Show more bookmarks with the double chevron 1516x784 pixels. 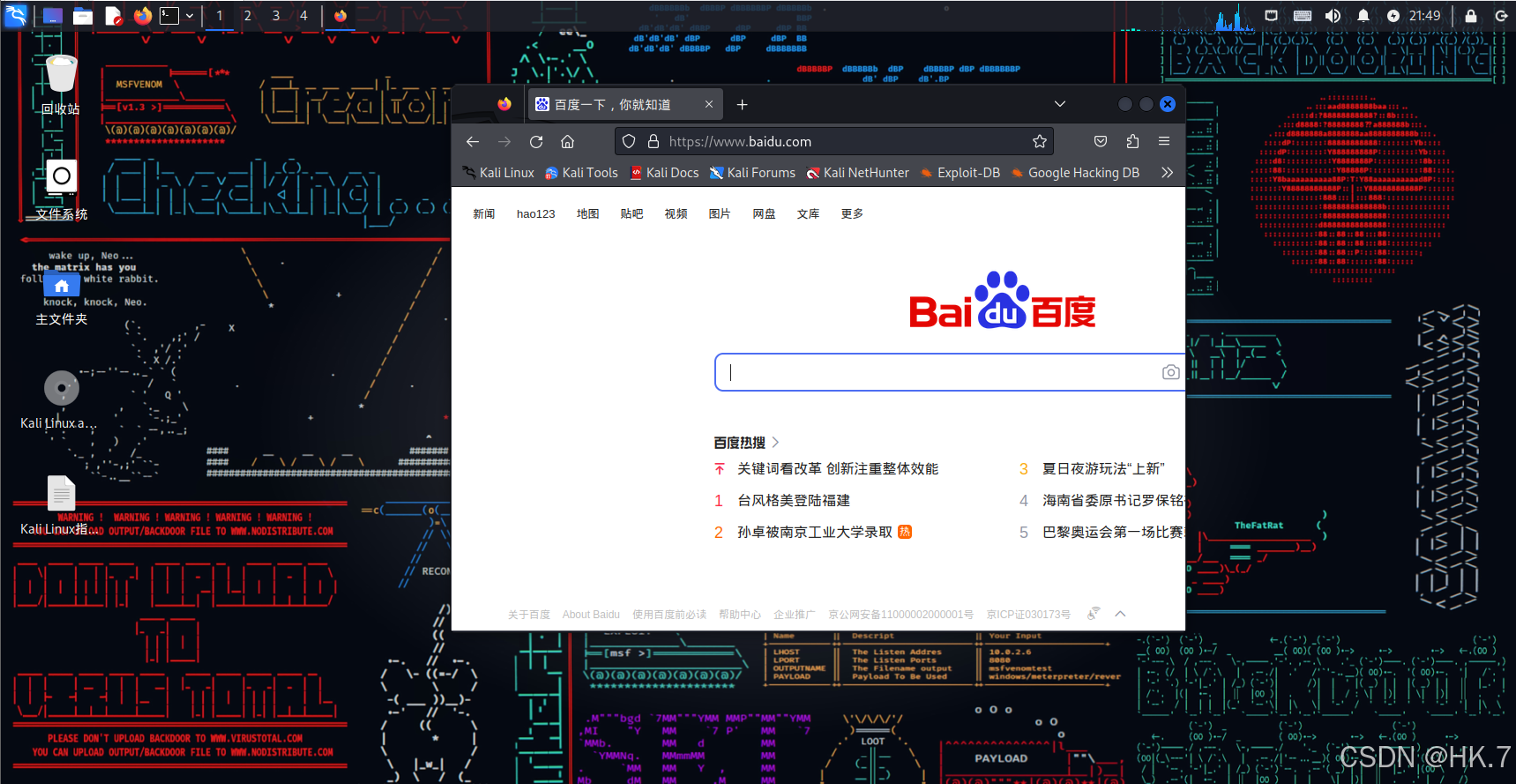click(1167, 173)
